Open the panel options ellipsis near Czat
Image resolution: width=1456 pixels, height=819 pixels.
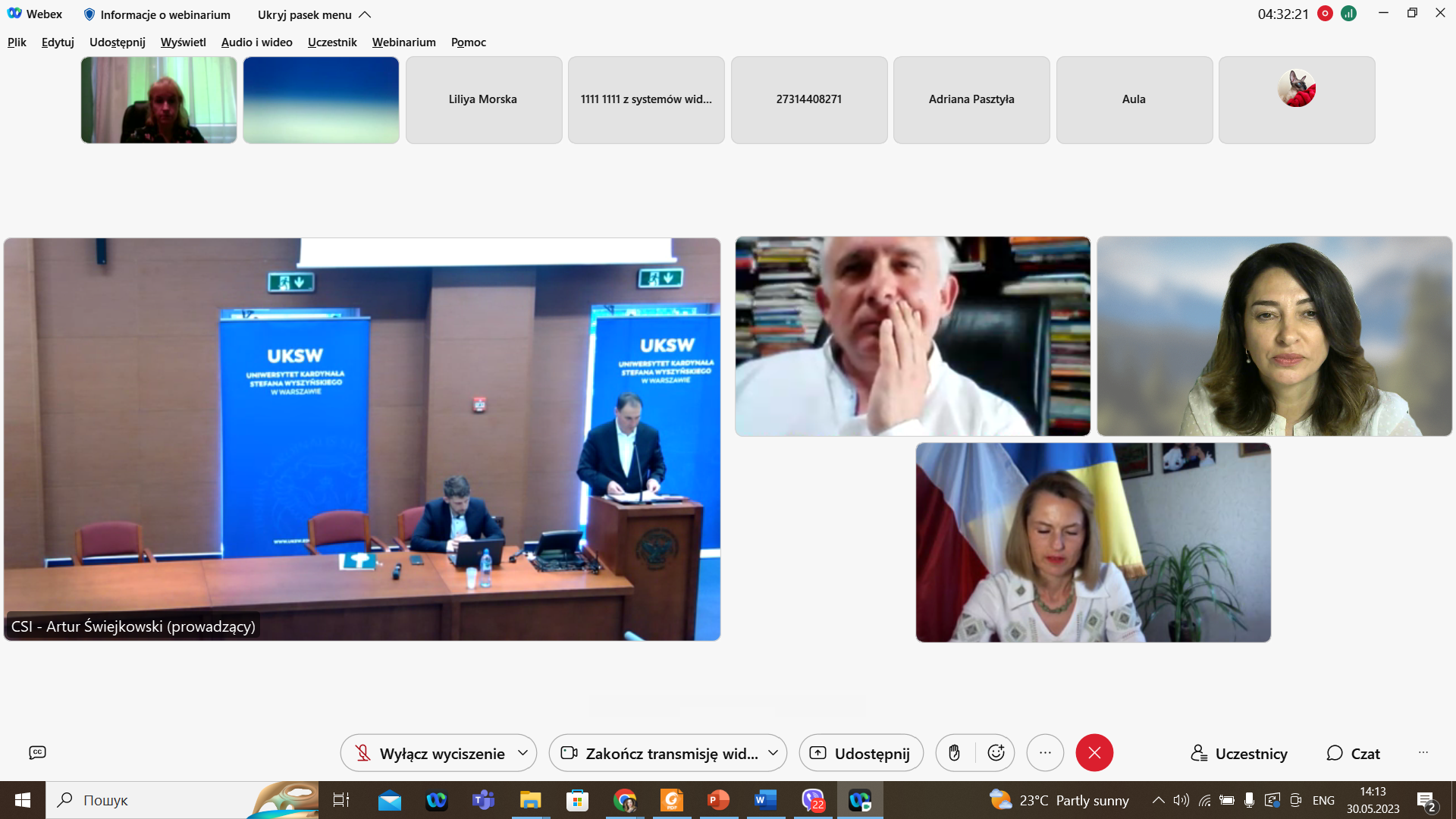1423,753
